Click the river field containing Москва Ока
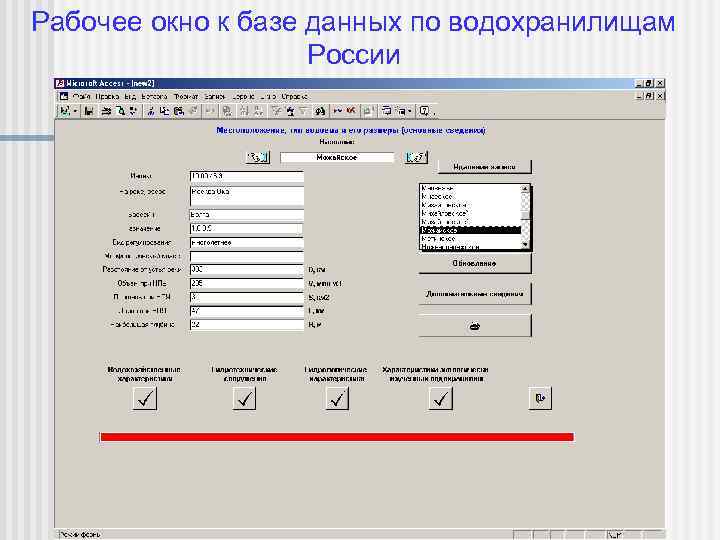Image resolution: width=720 pixels, height=540 pixels. (247, 196)
